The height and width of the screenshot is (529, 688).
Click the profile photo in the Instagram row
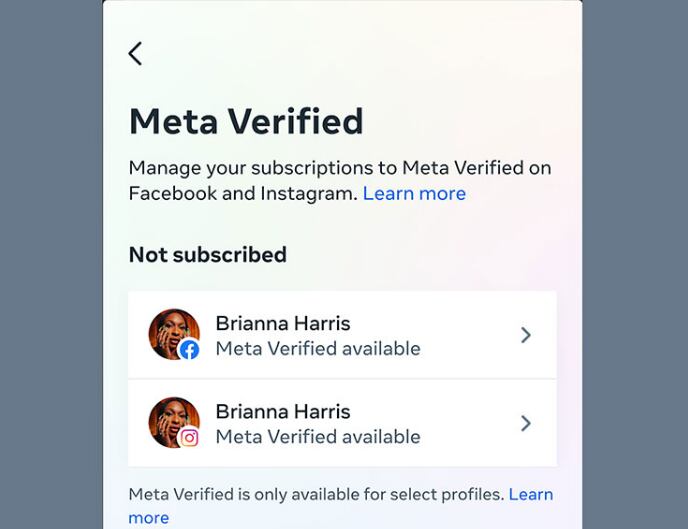(x=170, y=419)
